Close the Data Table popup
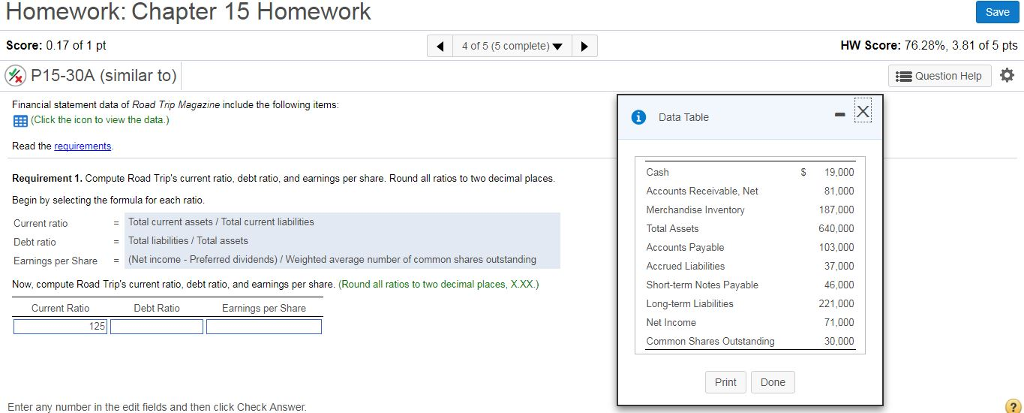Screen dimensions: 1024x413 click(x=863, y=110)
